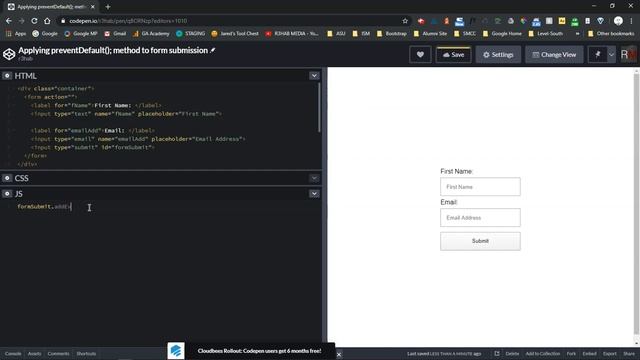Open the user avatar menu
Viewport: 640px width, 360px height.
click(628, 55)
